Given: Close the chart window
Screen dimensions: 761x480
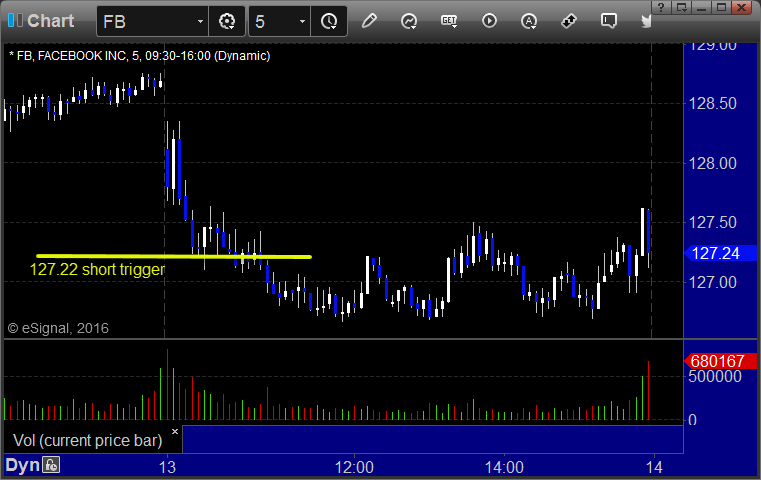Looking at the screenshot, I should coord(742,7).
